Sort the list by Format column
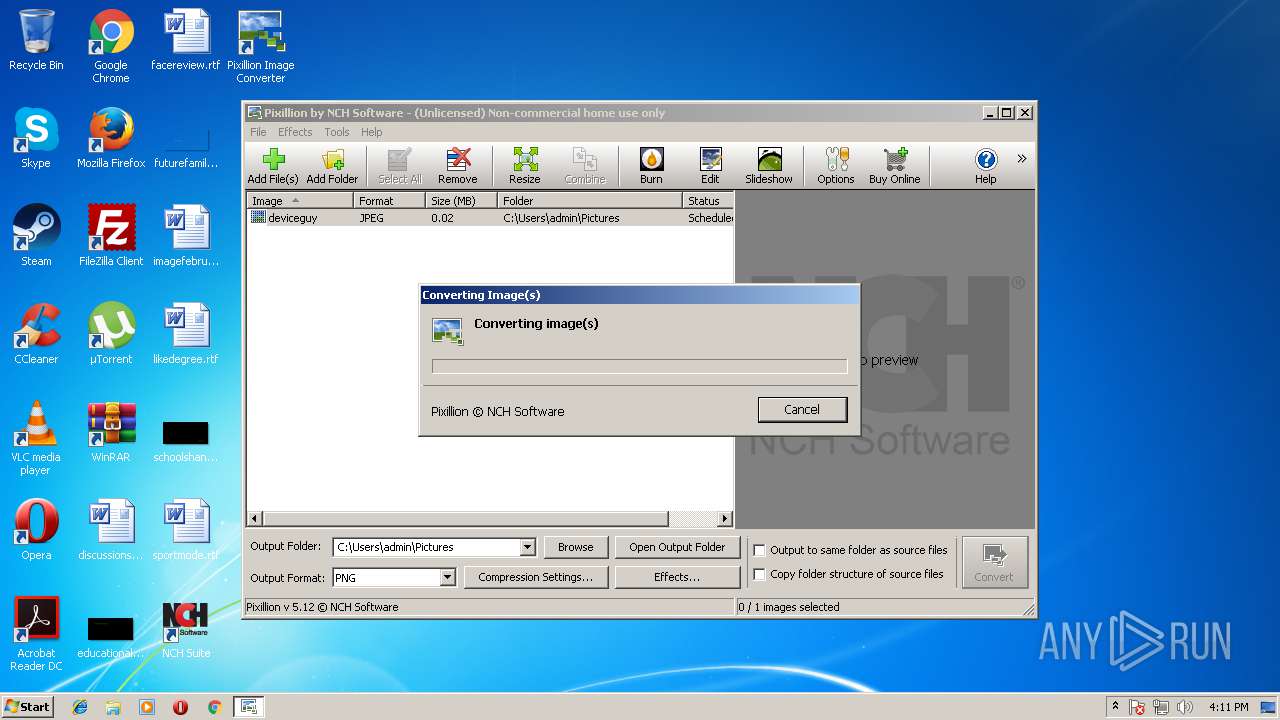 389,201
